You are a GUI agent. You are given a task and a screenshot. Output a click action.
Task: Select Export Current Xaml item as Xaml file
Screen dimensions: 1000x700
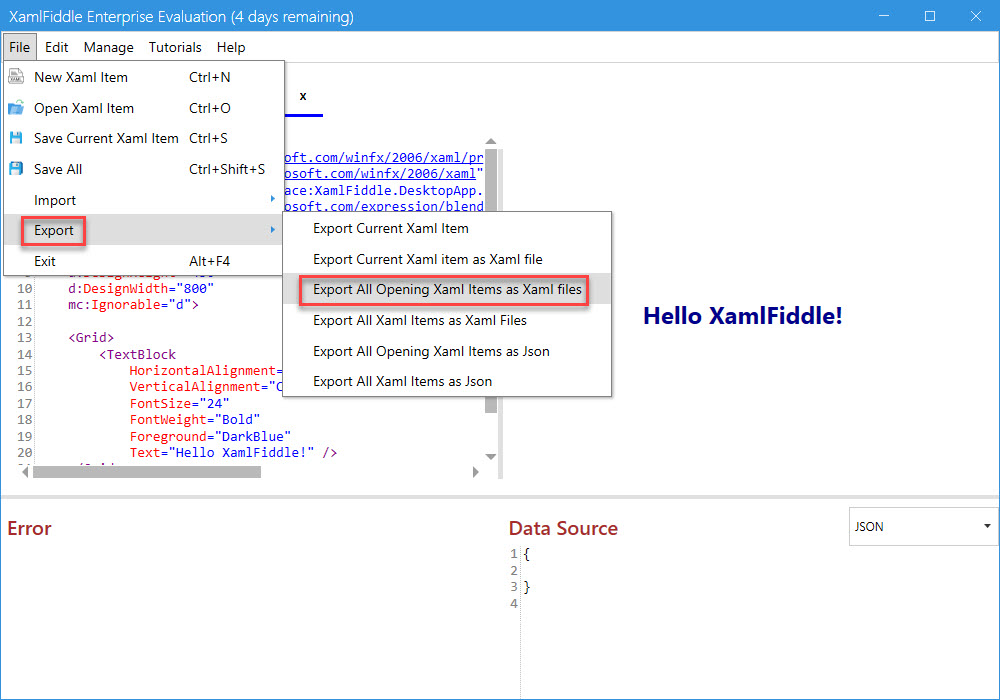pyautogui.click(x=447, y=259)
